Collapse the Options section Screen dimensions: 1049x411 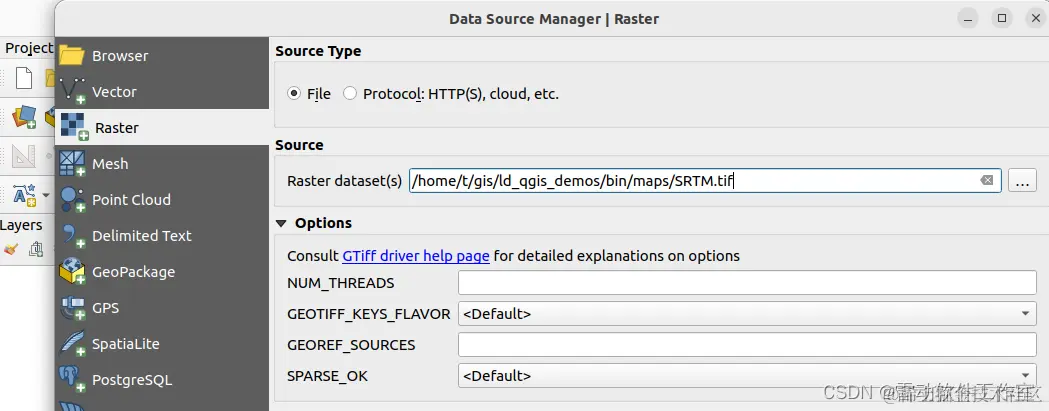click(282, 223)
